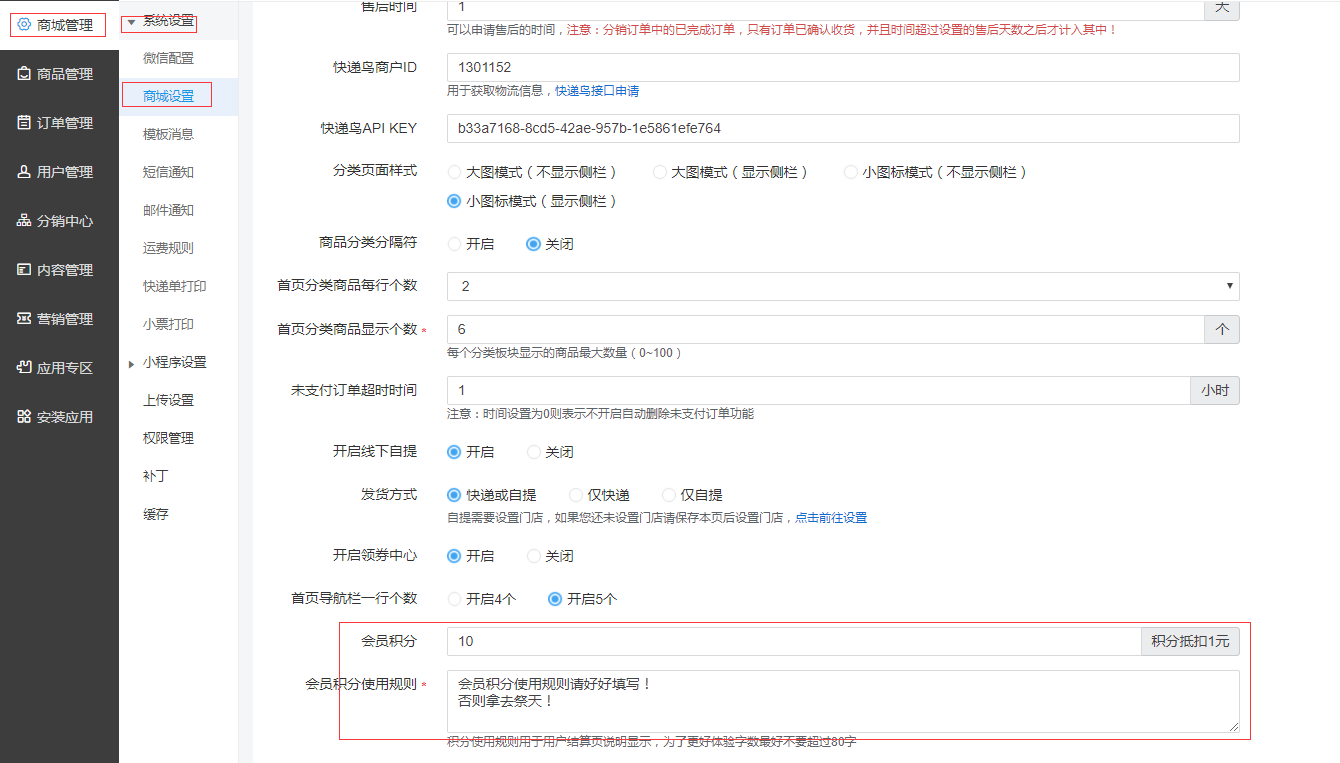Click the 用户管理 person icon
The image size is (1340, 763).
[24, 172]
